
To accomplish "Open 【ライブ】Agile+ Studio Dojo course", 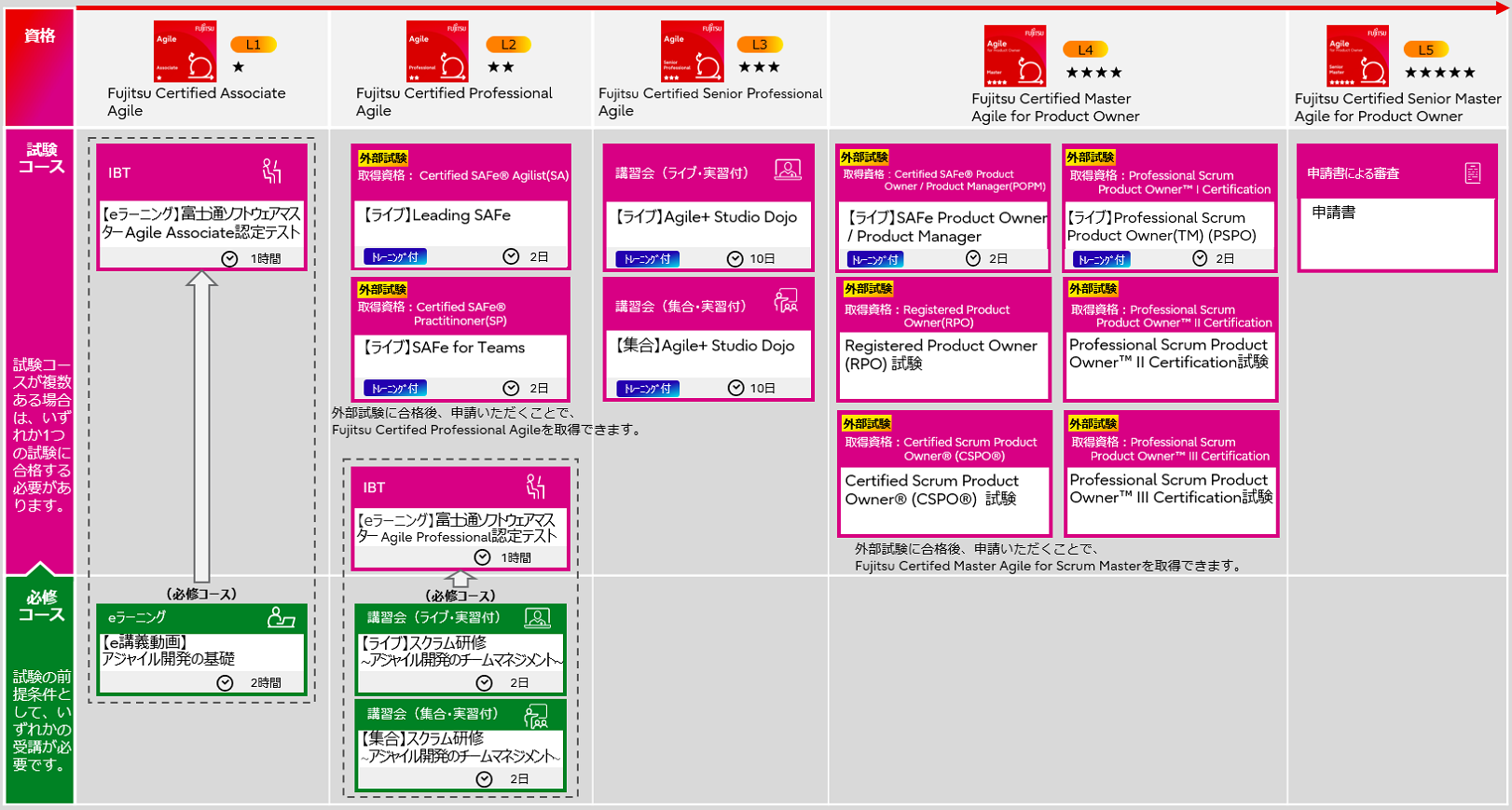I will tap(706, 217).
